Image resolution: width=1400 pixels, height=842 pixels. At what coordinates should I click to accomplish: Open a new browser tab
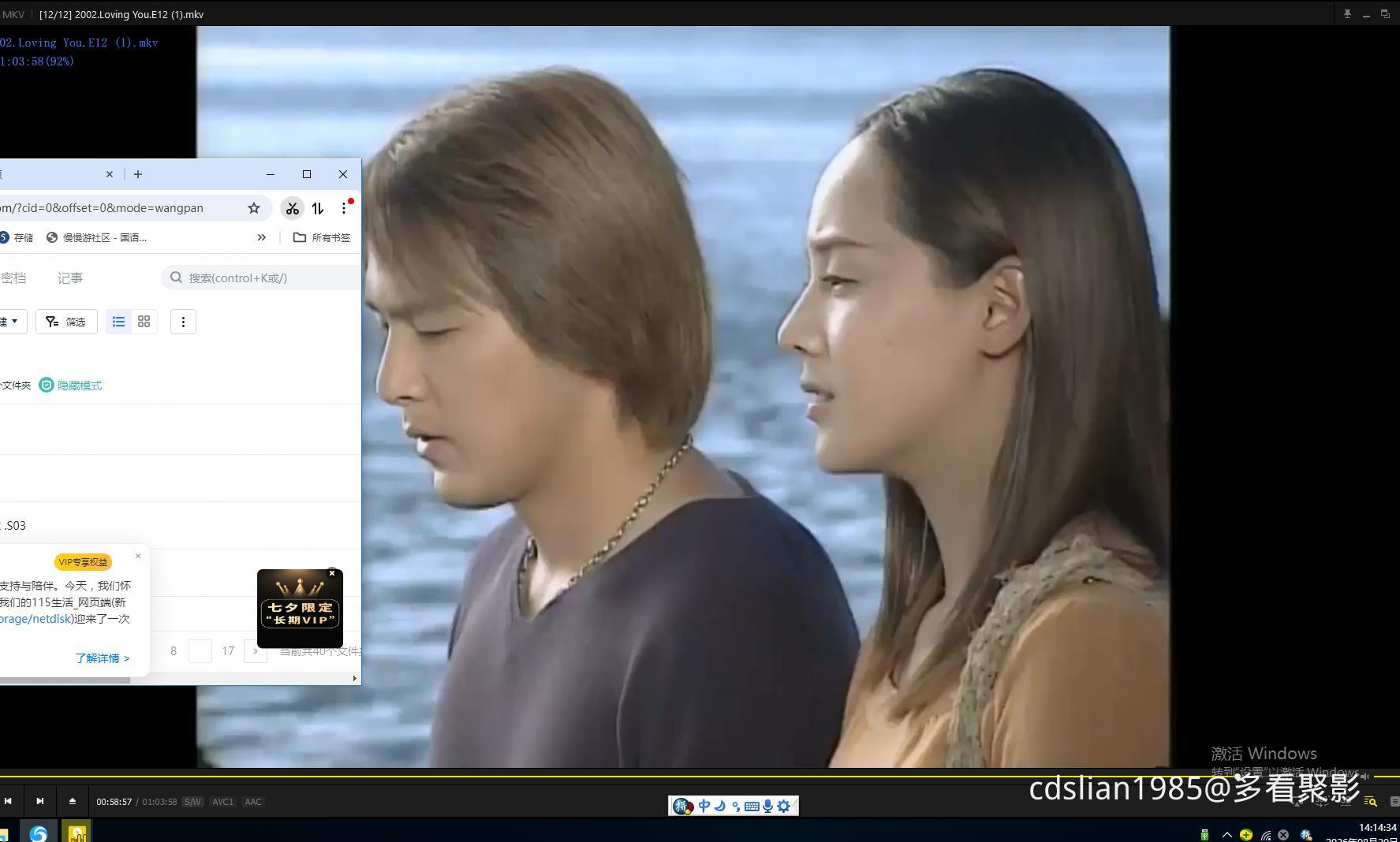(138, 174)
